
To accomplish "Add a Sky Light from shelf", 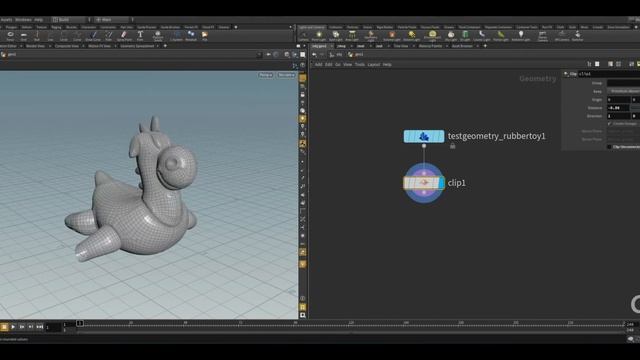I will pos(451,36).
